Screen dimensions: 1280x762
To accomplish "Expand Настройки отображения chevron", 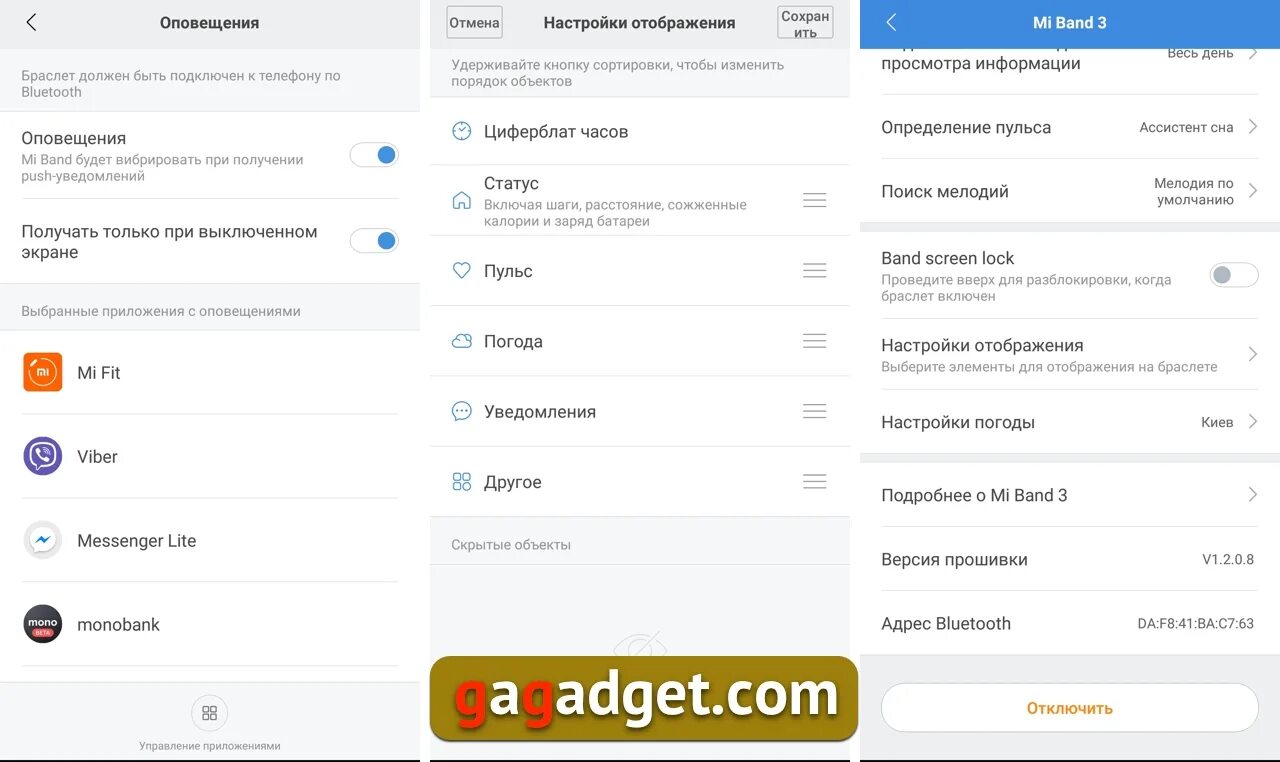I will pos(1252,354).
